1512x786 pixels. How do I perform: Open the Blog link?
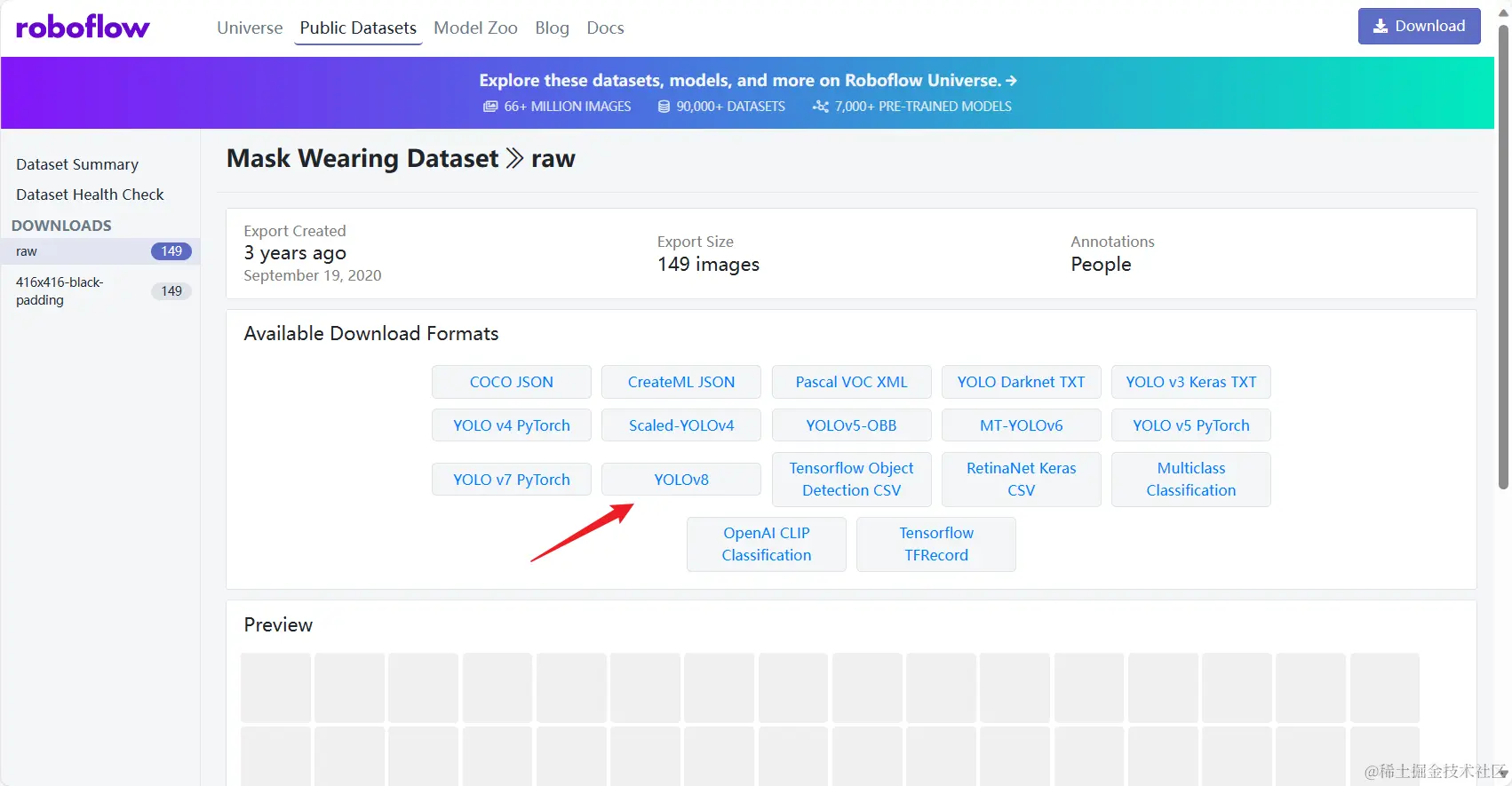552,28
